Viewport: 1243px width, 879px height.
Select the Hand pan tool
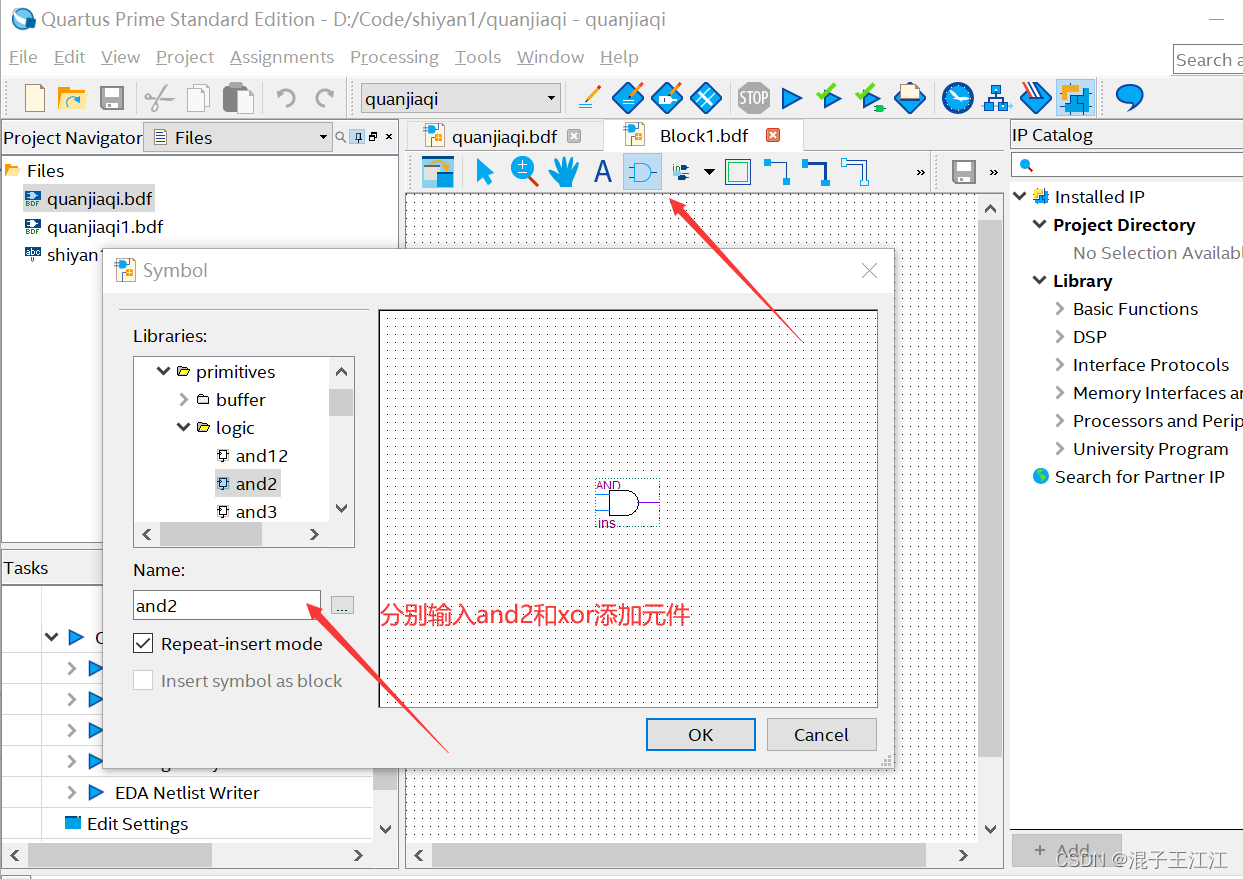point(563,172)
